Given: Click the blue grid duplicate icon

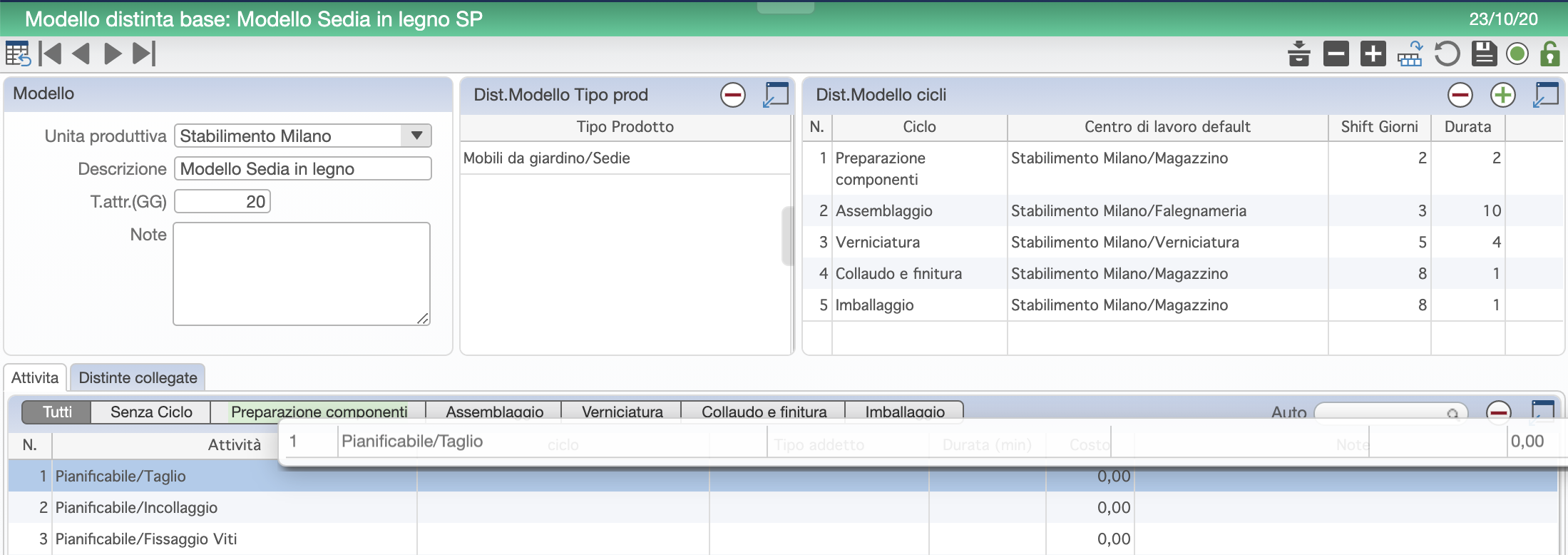Looking at the screenshot, I should tap(1410, 54).
